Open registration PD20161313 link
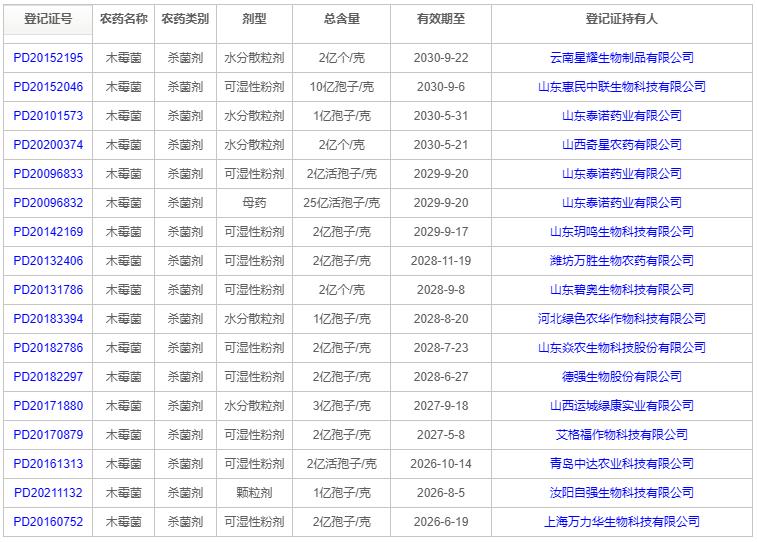The image size is (757, 542). click(x=48, y=464)
